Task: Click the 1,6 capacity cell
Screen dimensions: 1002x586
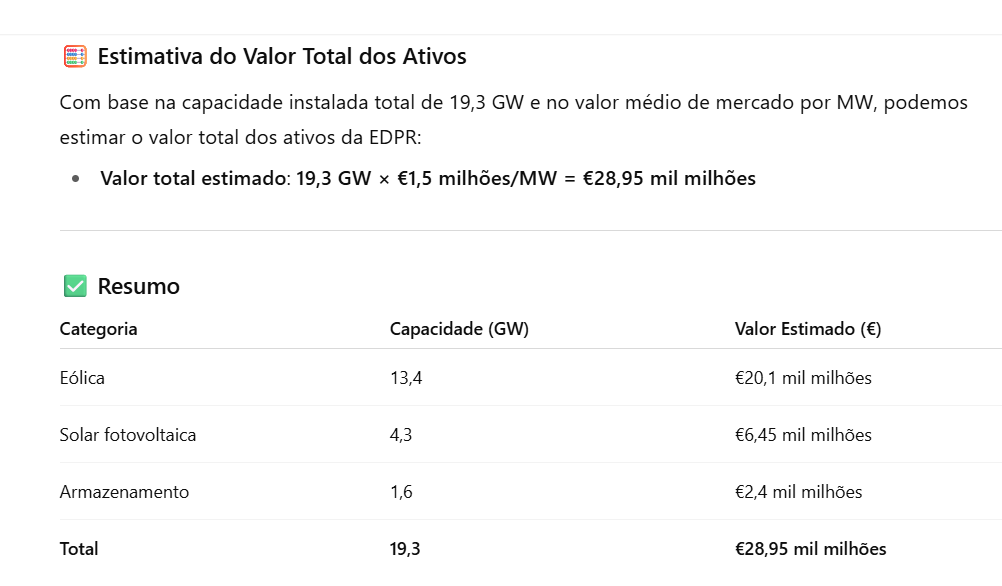Action: click(x=400, y=492)
